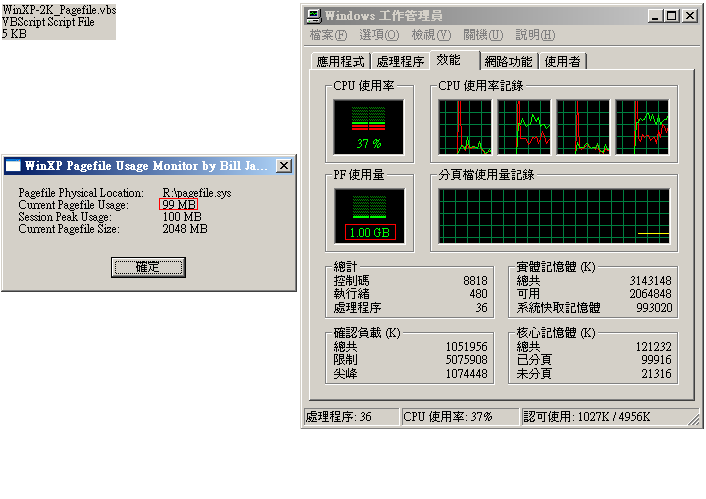This screenshot has width=706, height=499.
Task: Open the 檢視(V) menu
Action: [431, 35]
